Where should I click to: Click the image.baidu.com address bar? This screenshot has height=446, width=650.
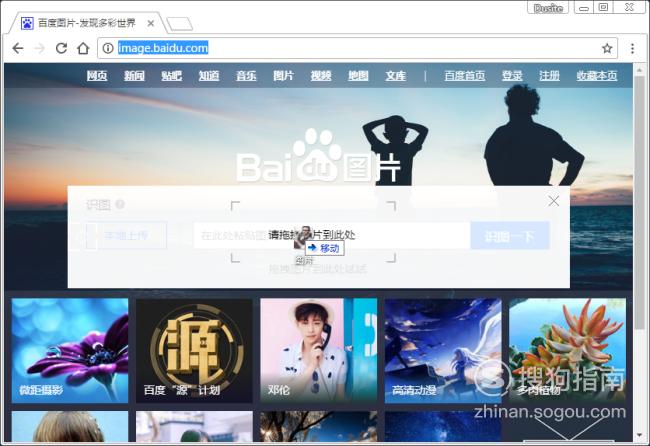click(x=357, y=48)
